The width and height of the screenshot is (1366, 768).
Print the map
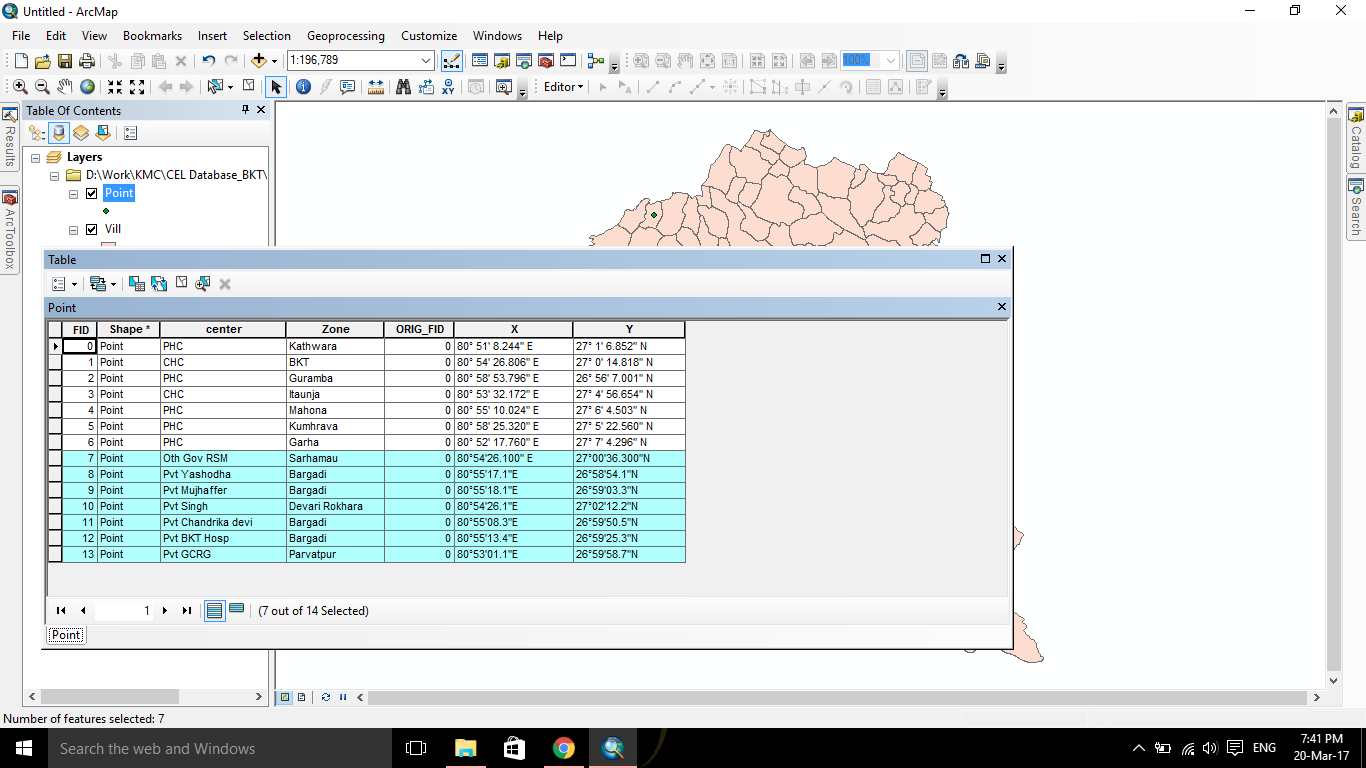87,61
